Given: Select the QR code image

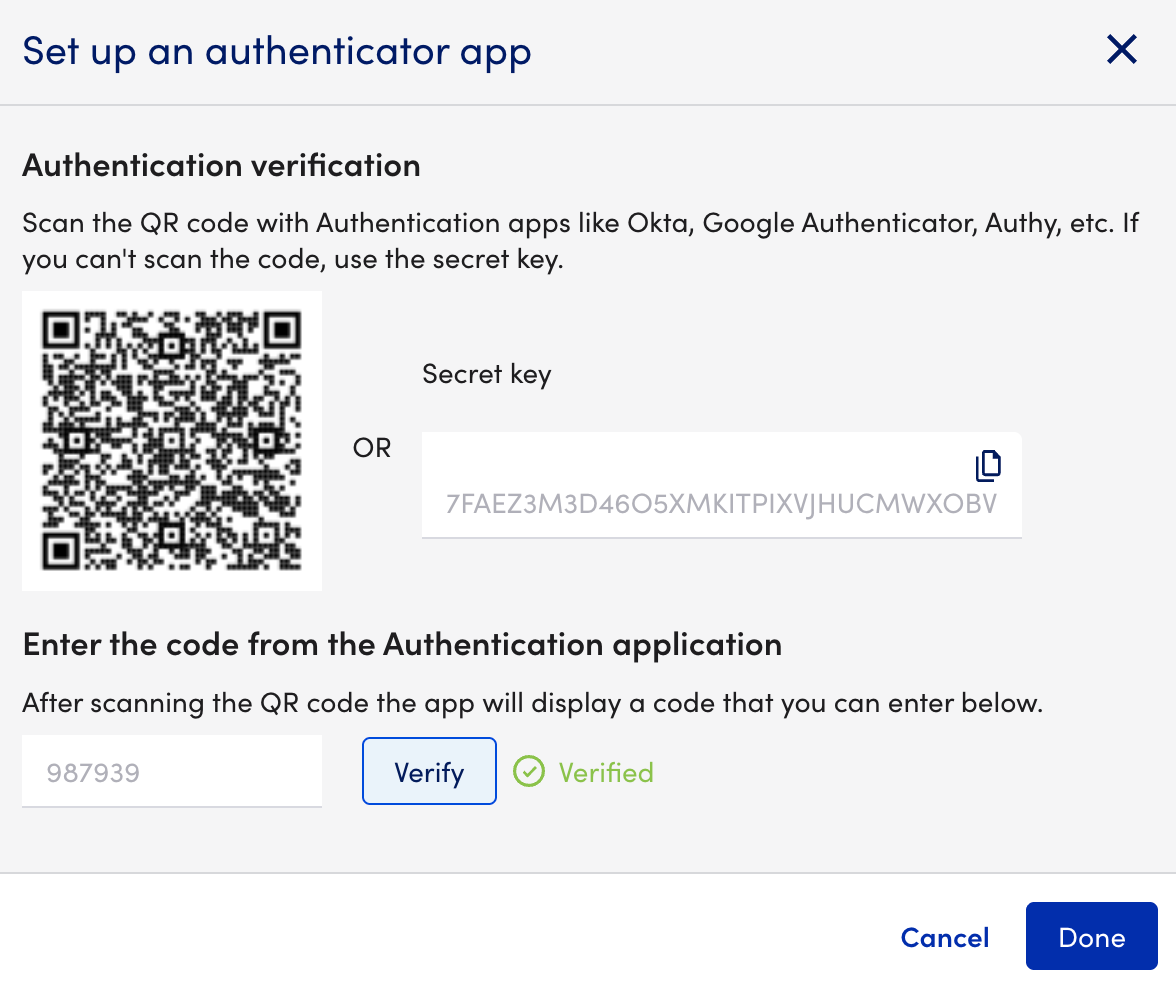Looking at the screenshot, I should pos(171,440).
